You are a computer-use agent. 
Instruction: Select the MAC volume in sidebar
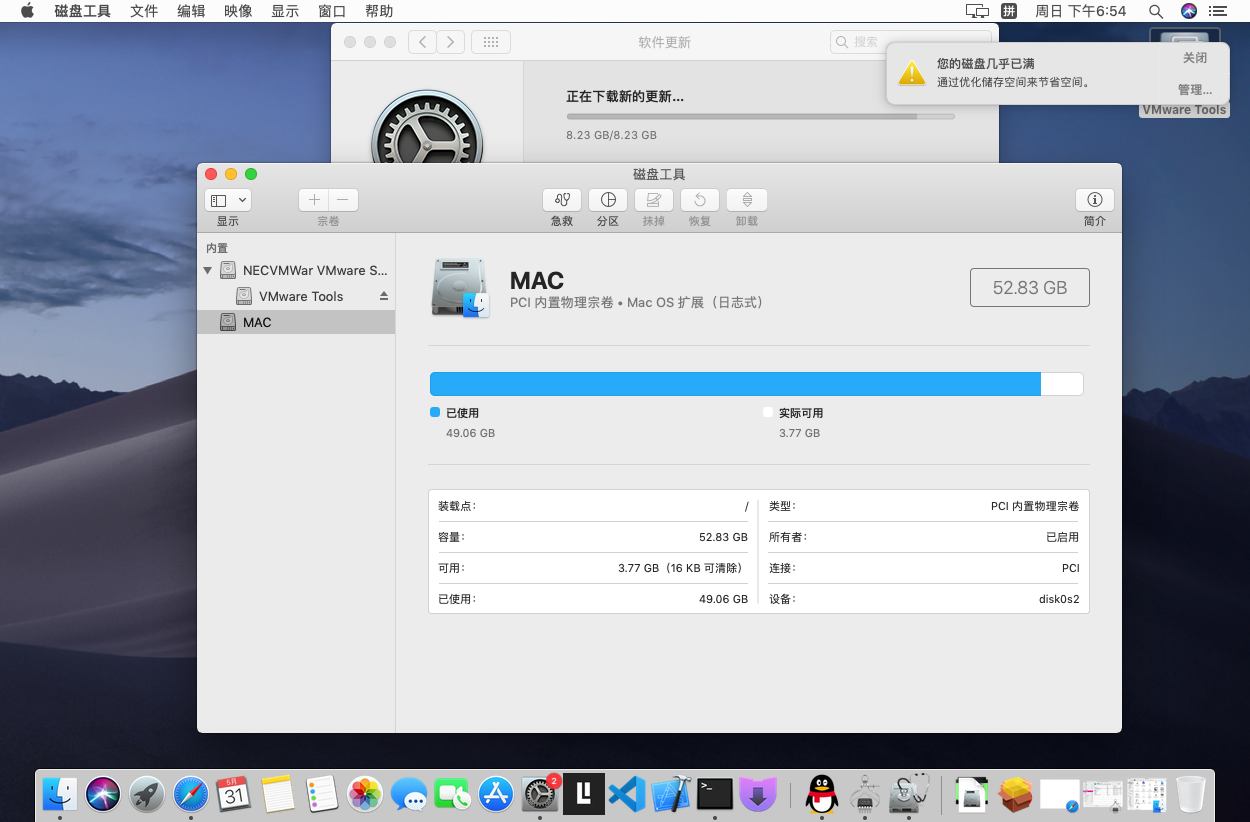pos(296,322)
